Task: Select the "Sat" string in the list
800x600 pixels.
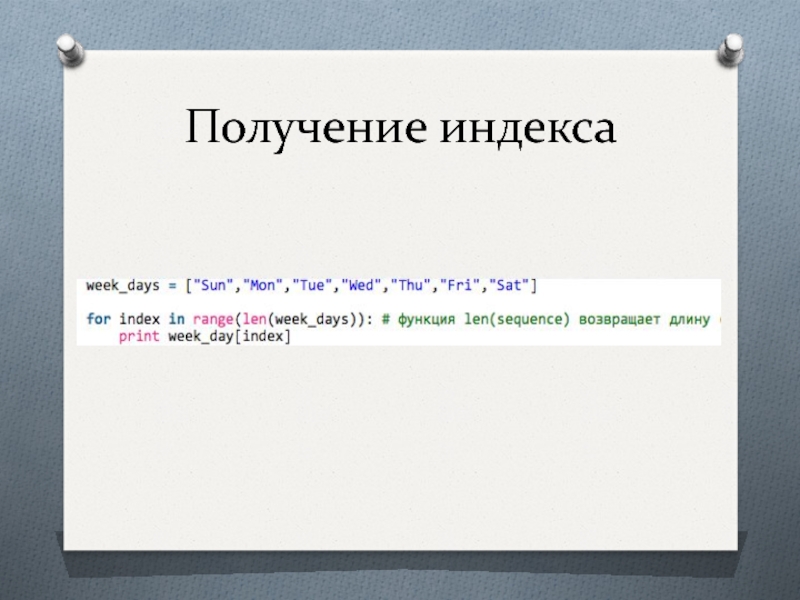Action: [x=507, y=286]
